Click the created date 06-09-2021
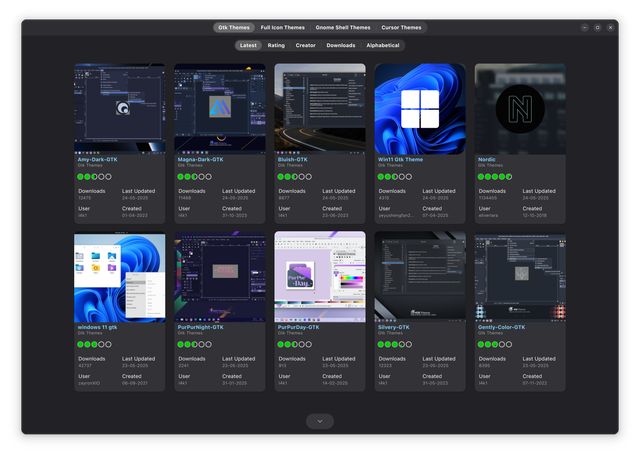The width and height of the screenshot is (640, 458). 135,383
